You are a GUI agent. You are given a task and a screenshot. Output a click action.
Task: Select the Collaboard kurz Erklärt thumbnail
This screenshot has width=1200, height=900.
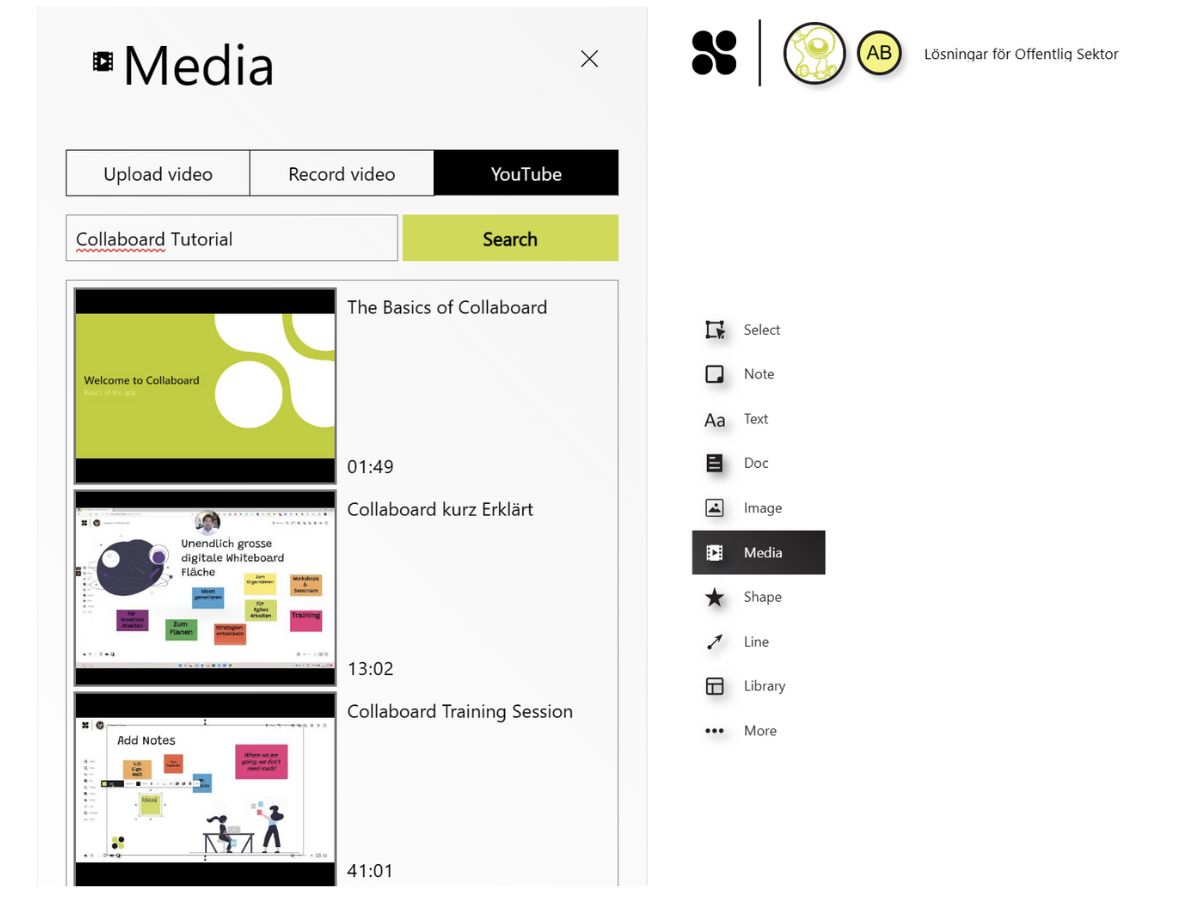pyautogui.click(x=204, y=586)
